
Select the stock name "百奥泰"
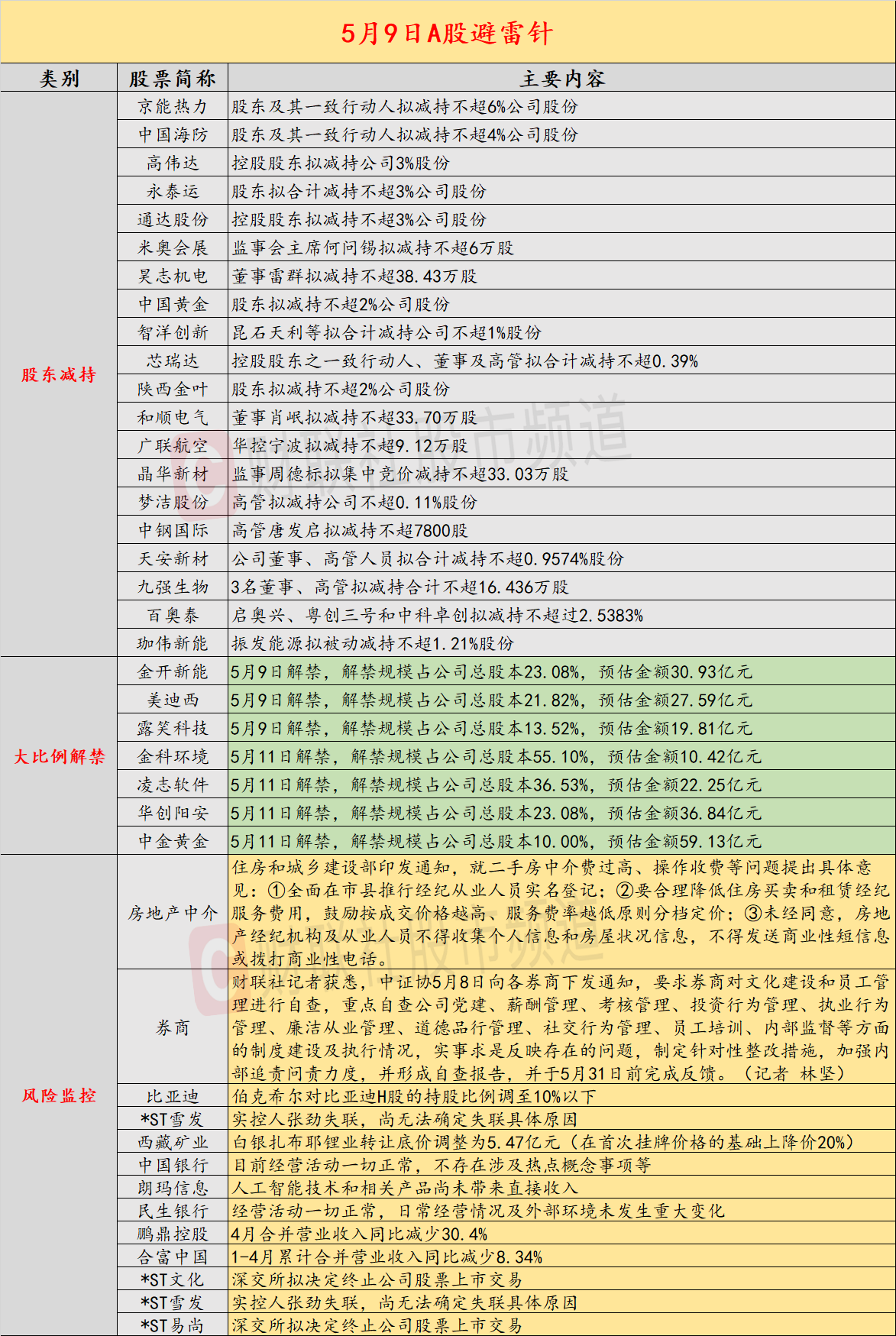click(x=173, y=615)
